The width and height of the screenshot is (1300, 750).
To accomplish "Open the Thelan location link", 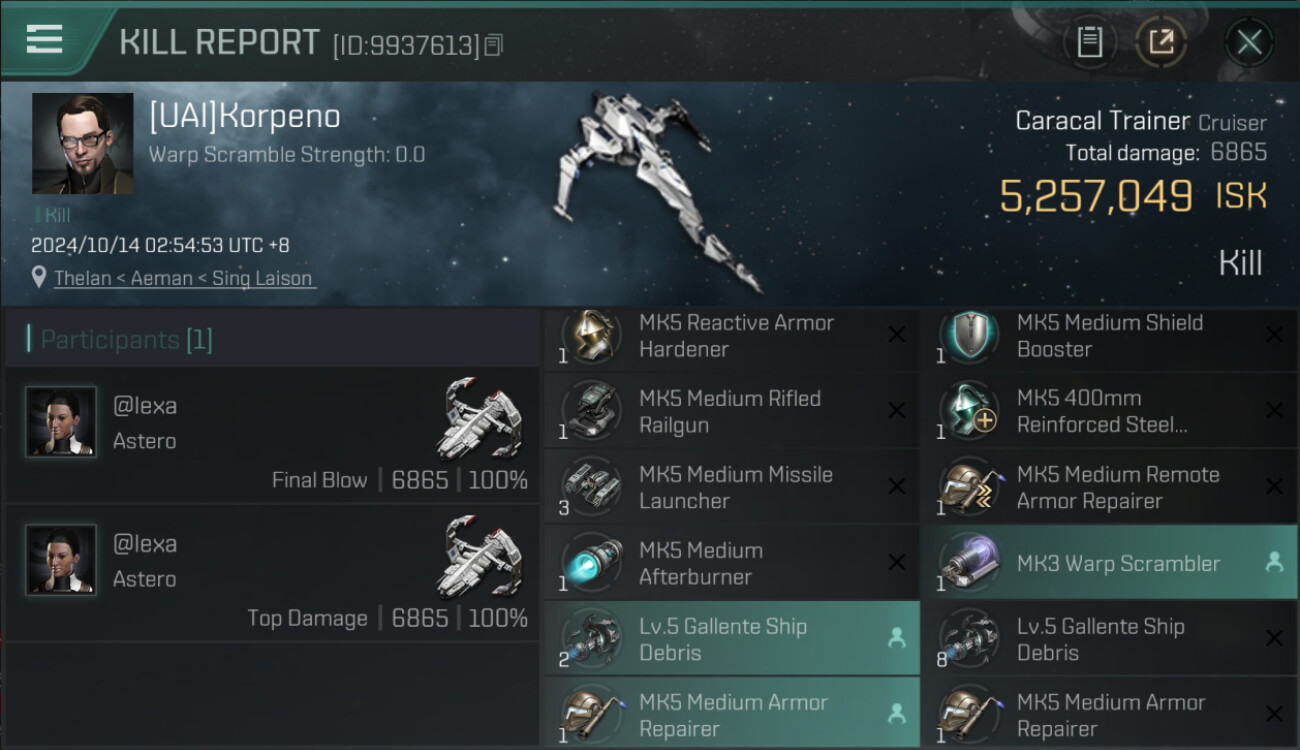I will tap(184, 278).
